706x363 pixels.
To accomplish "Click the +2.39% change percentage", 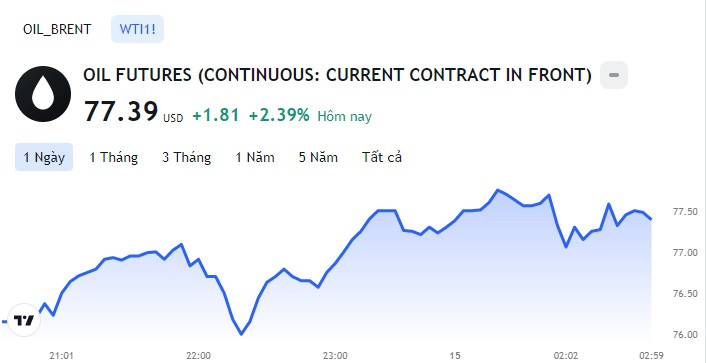I will pyautogui.click(x=279, y=115).
